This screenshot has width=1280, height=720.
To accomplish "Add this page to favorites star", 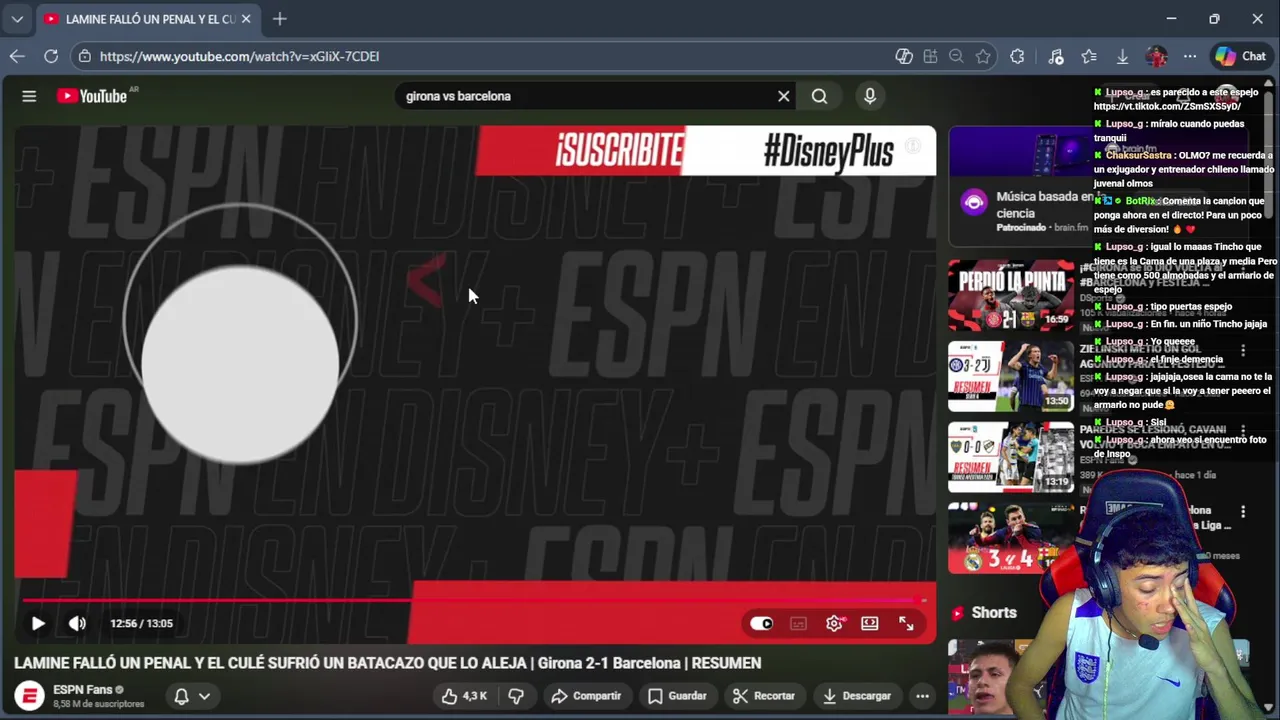I will (x=983, y=57).
